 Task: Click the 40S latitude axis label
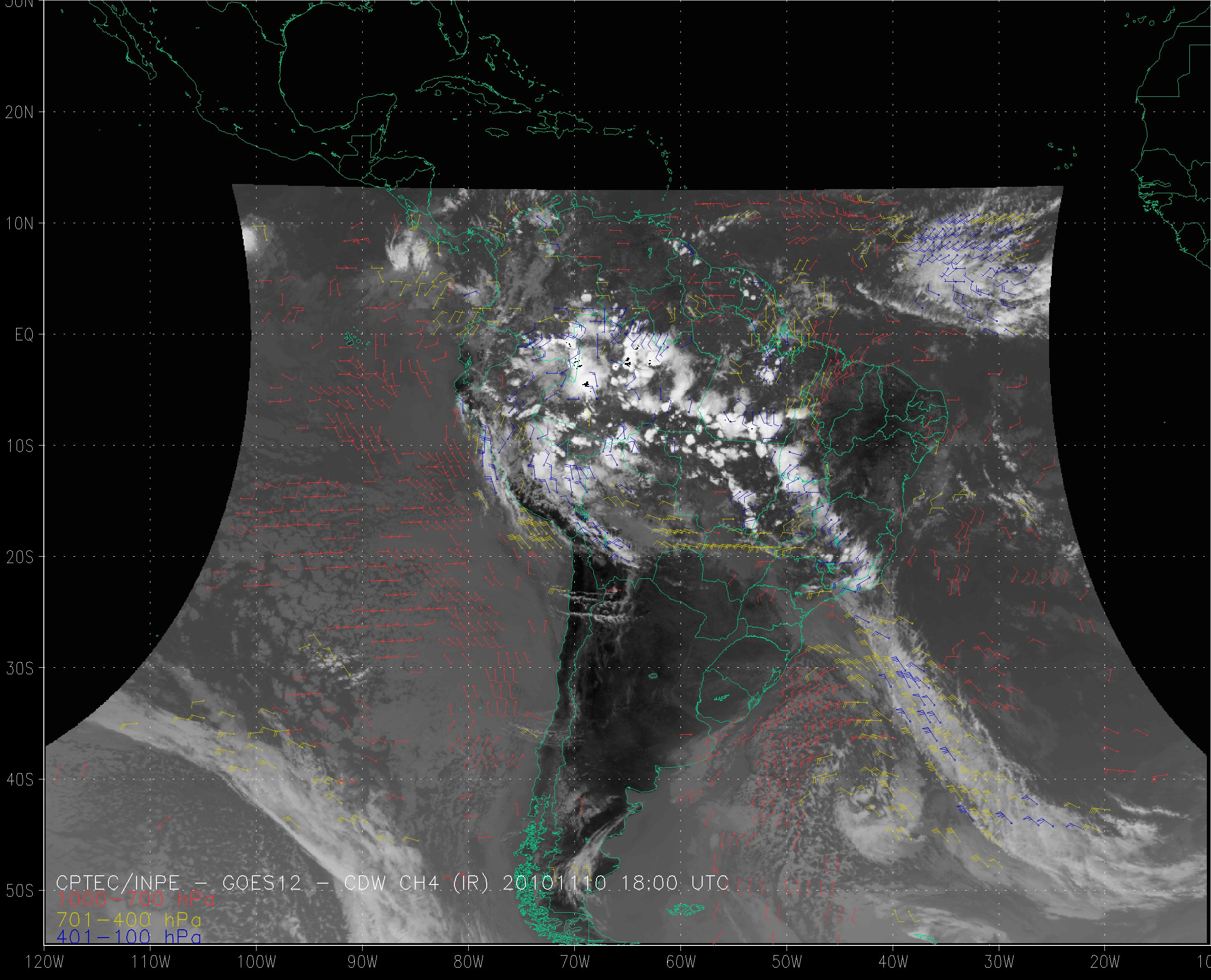19,779
